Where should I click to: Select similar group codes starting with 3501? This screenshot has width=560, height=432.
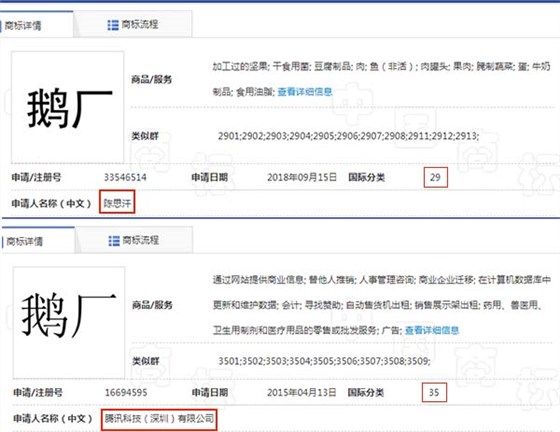click(x=324, y=361)
